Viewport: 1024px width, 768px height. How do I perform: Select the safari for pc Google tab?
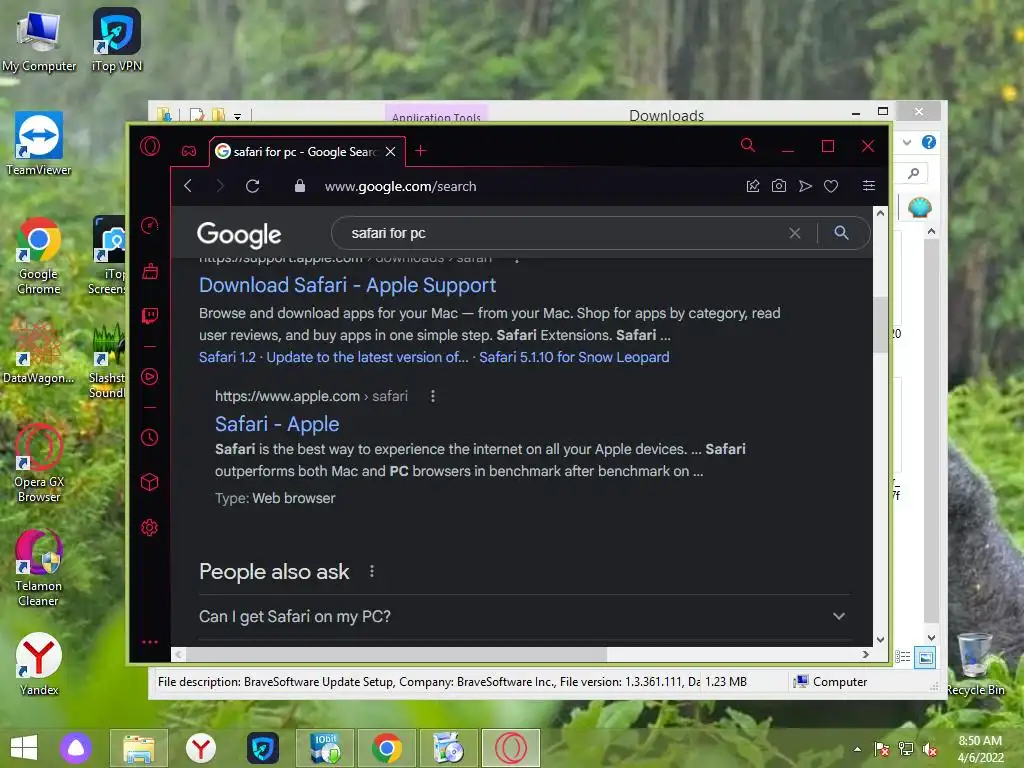click(x=306, y=152)
